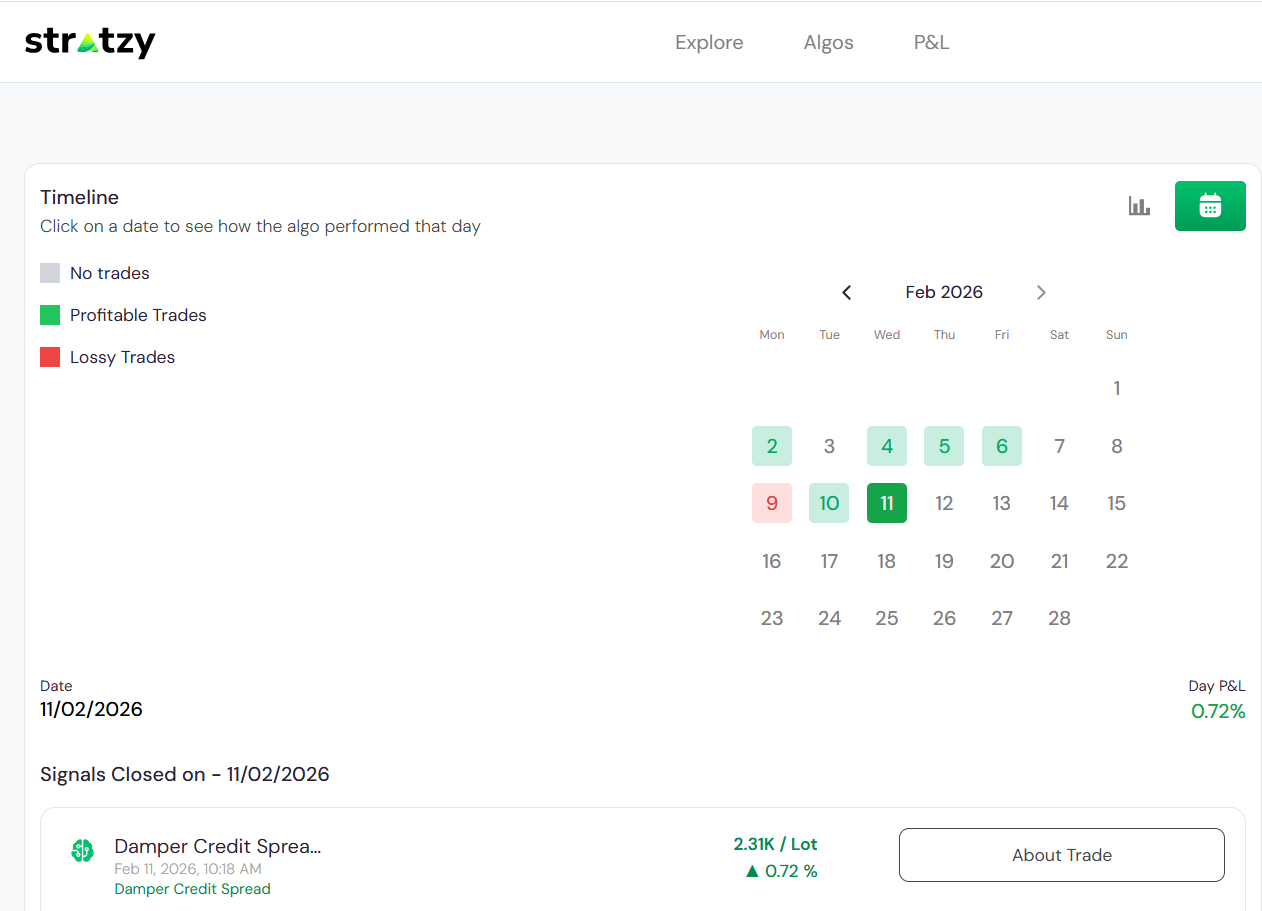Image resolution: width=1262 pixels, height=911 pixels.
Task: Click February 18 in the calendar
Action: tap(886, 561)
